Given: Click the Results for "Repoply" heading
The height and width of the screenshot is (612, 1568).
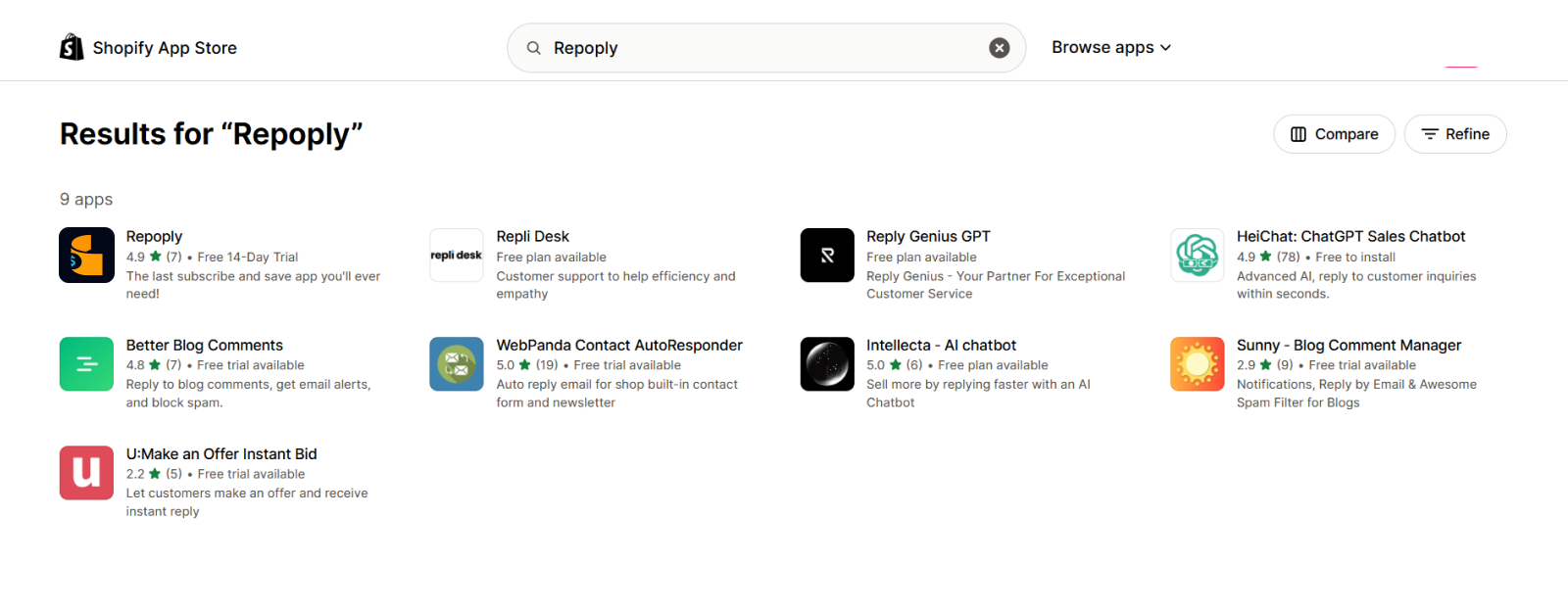Looking at the screenshot, I should (211, 134).
